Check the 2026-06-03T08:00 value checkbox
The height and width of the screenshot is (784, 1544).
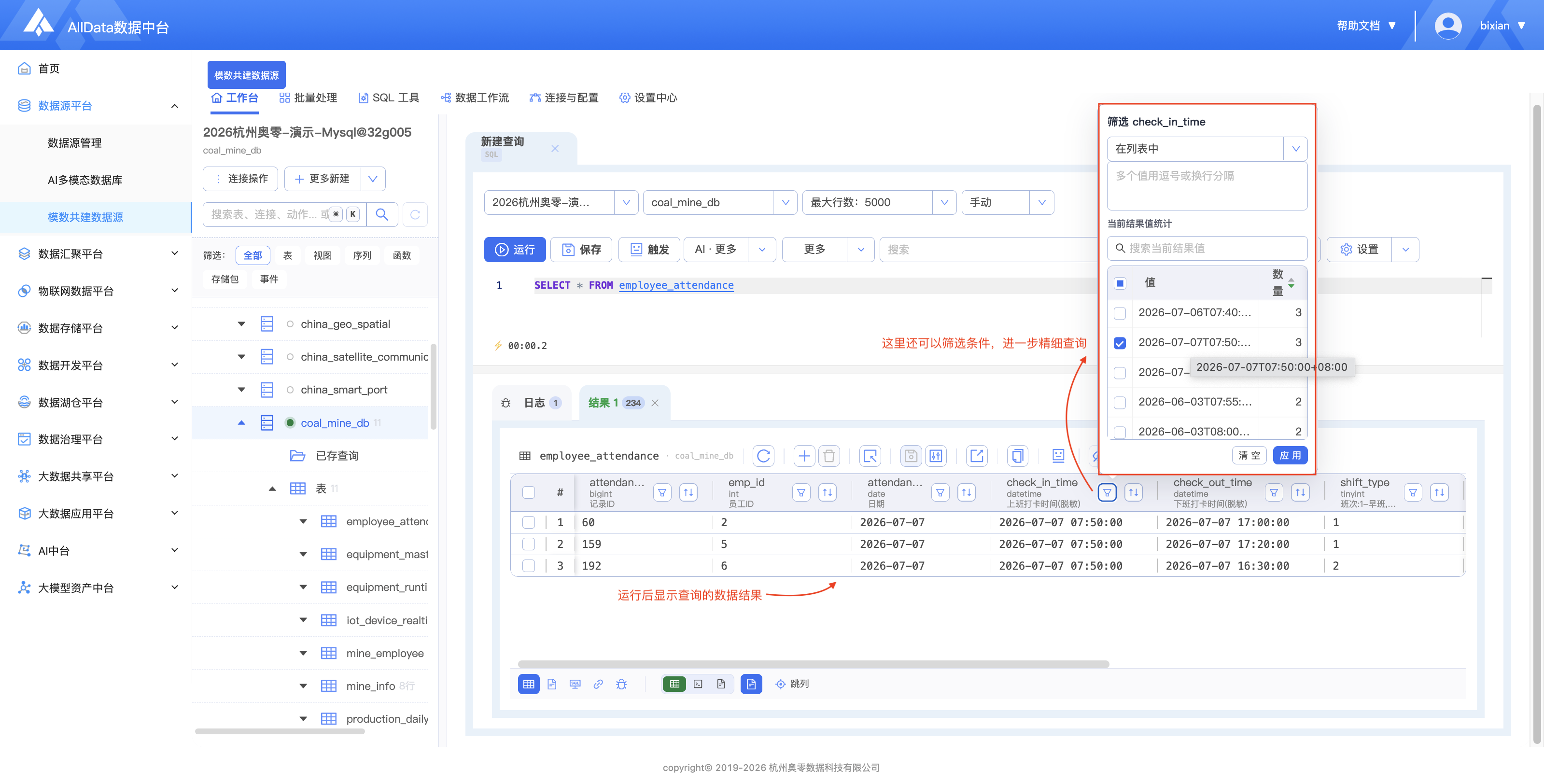pyautogui.click(x=1119, y=432)
